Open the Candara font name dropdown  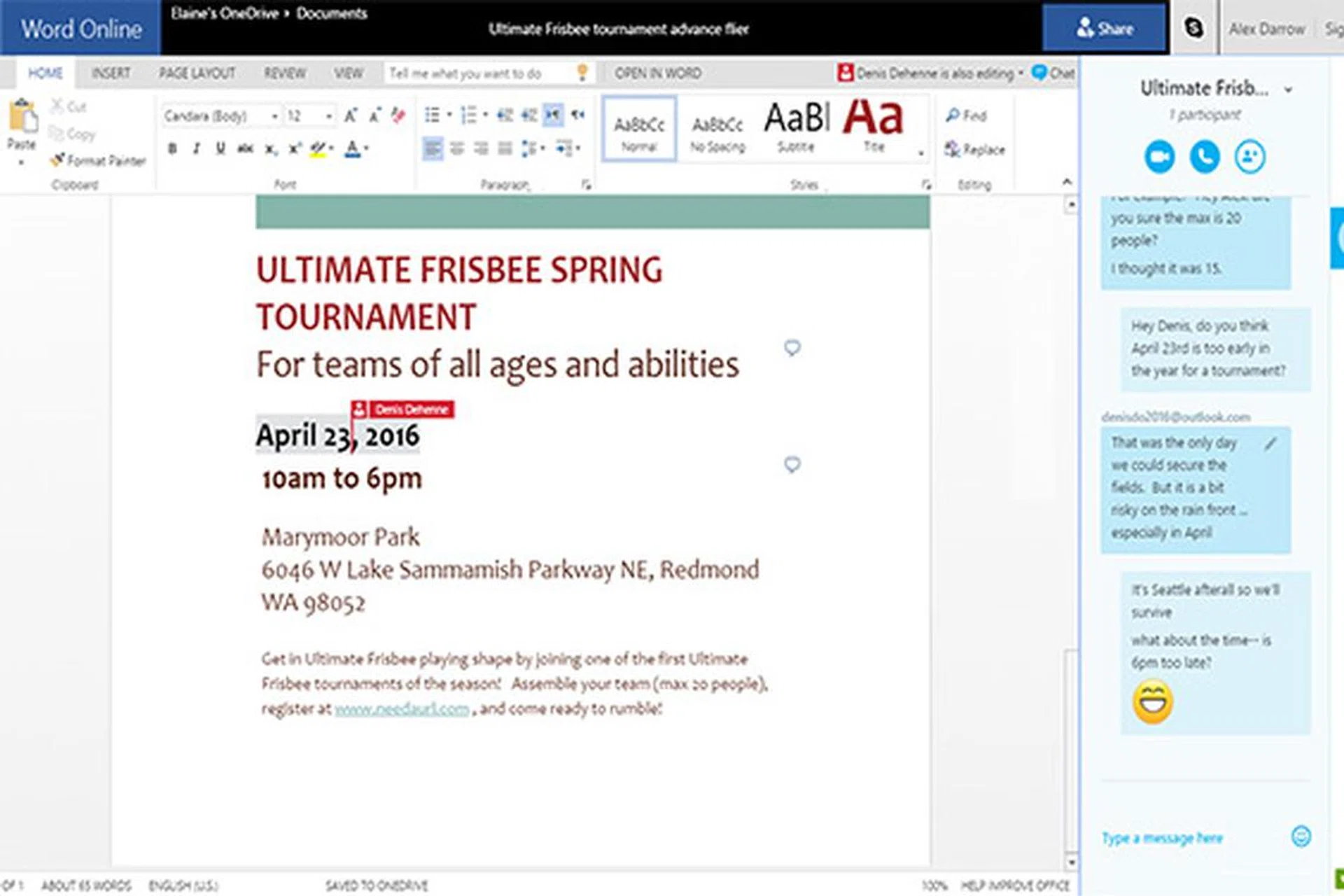tap(274, 116)
